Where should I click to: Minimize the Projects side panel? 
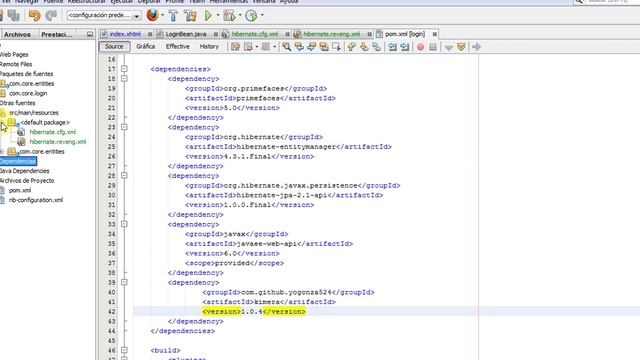[90, 35]
